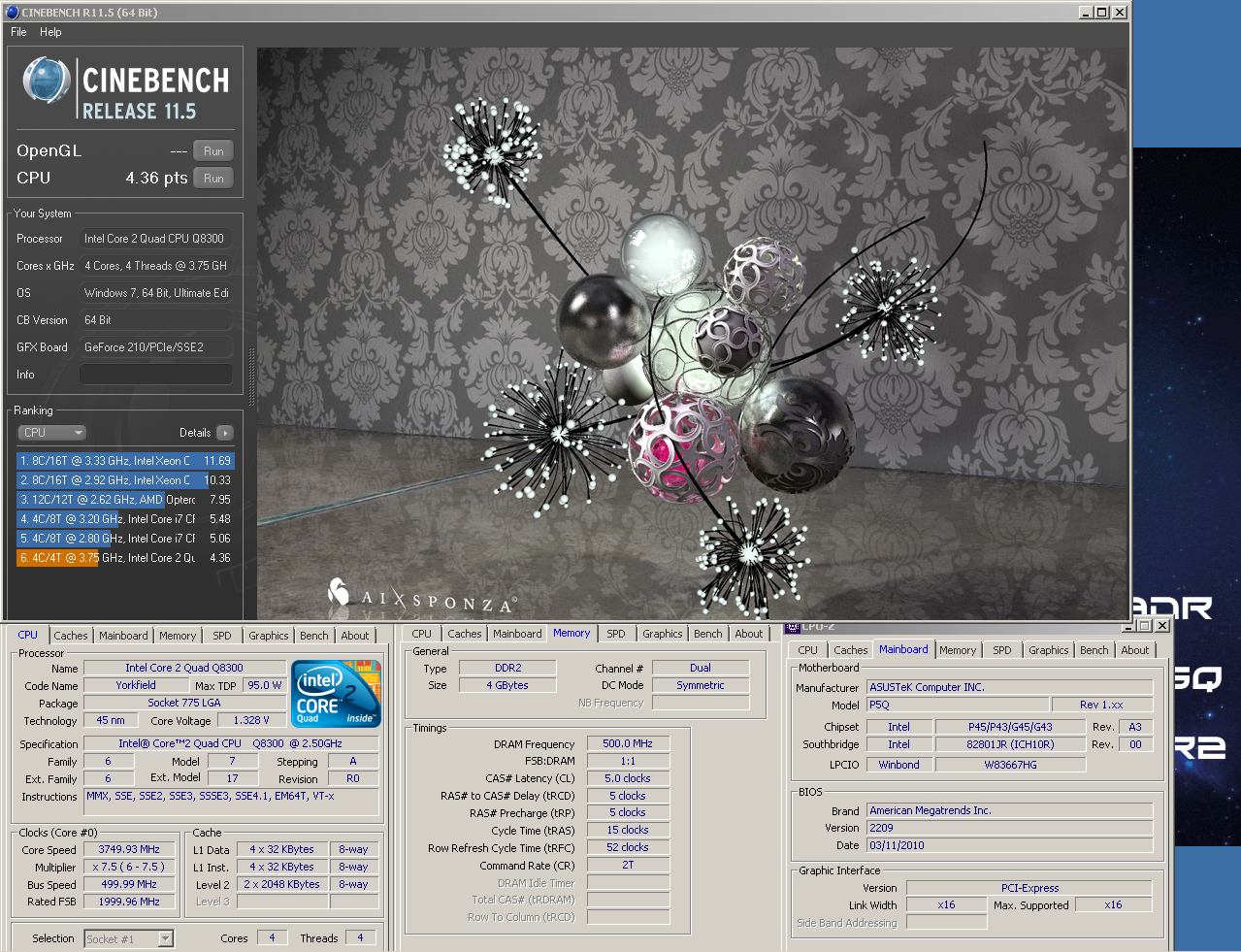
Task: Click the BIOS Date value 03/11/2010
Action: [1010, 845]
